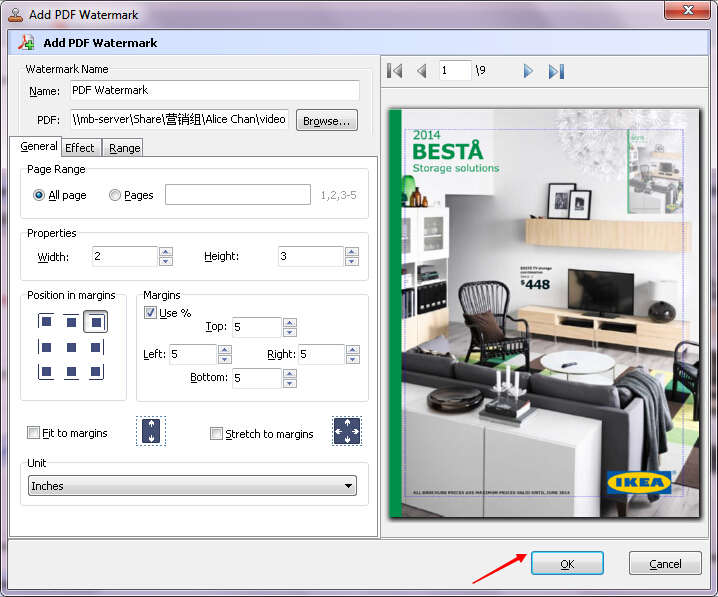The height and width of the screenshot is (597, 718).
Task: Click the Cancel button
Action: click(x=665, y=563)
